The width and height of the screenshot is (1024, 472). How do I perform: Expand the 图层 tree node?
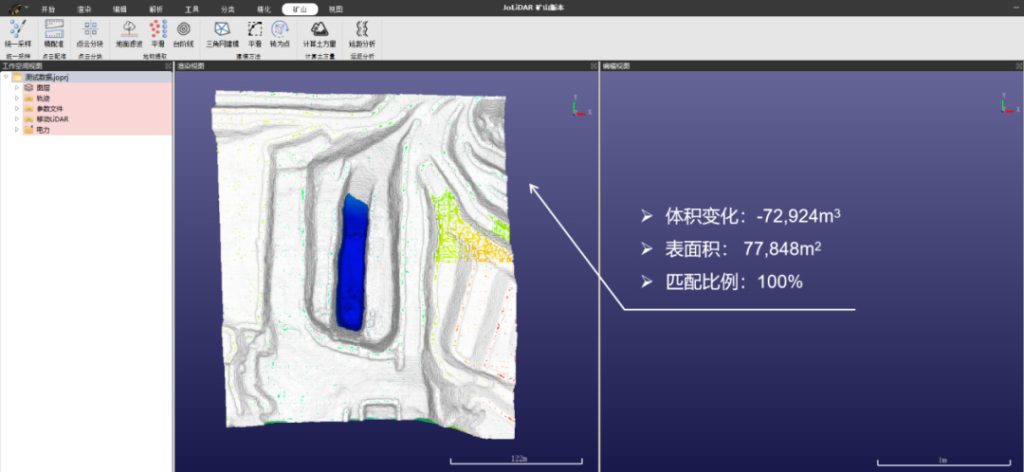[17, 88]
